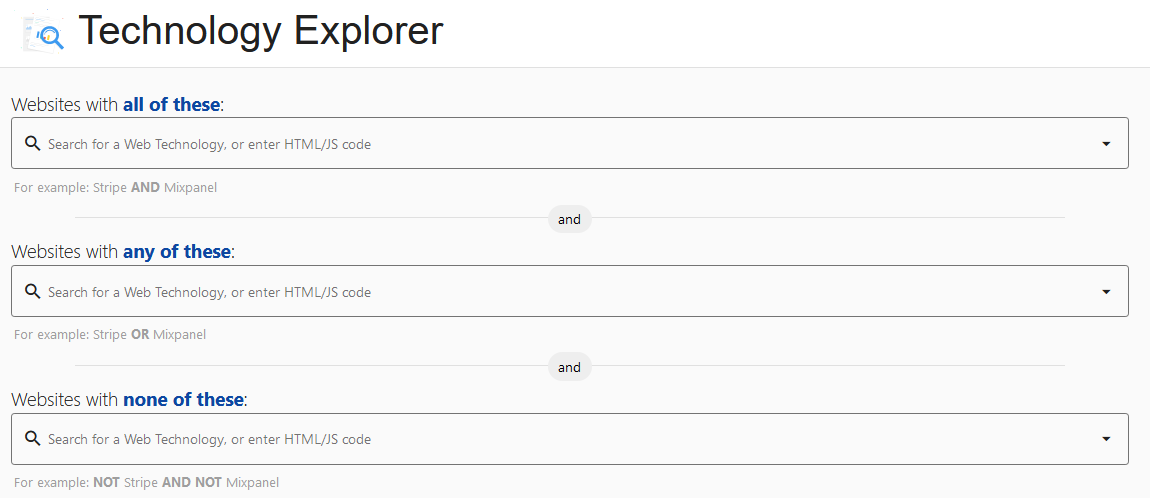1150x498 pixels.
Task: Click the 'all of these' bold label
Action: tap(172, 105)
